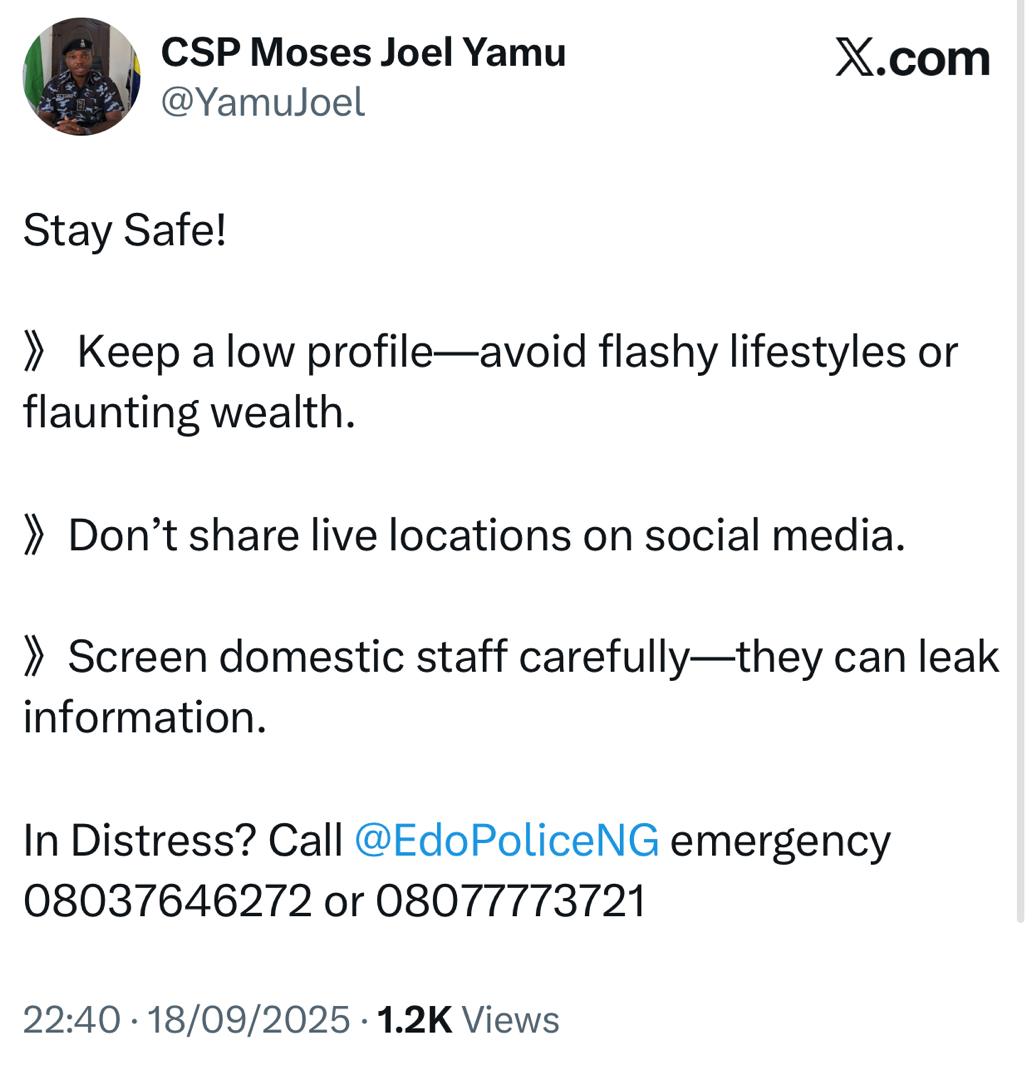This screenshot has width=1032, height=1080.
Task: Click the X logo in X.com
Action: pyautogui.click(x=854, y=58)
